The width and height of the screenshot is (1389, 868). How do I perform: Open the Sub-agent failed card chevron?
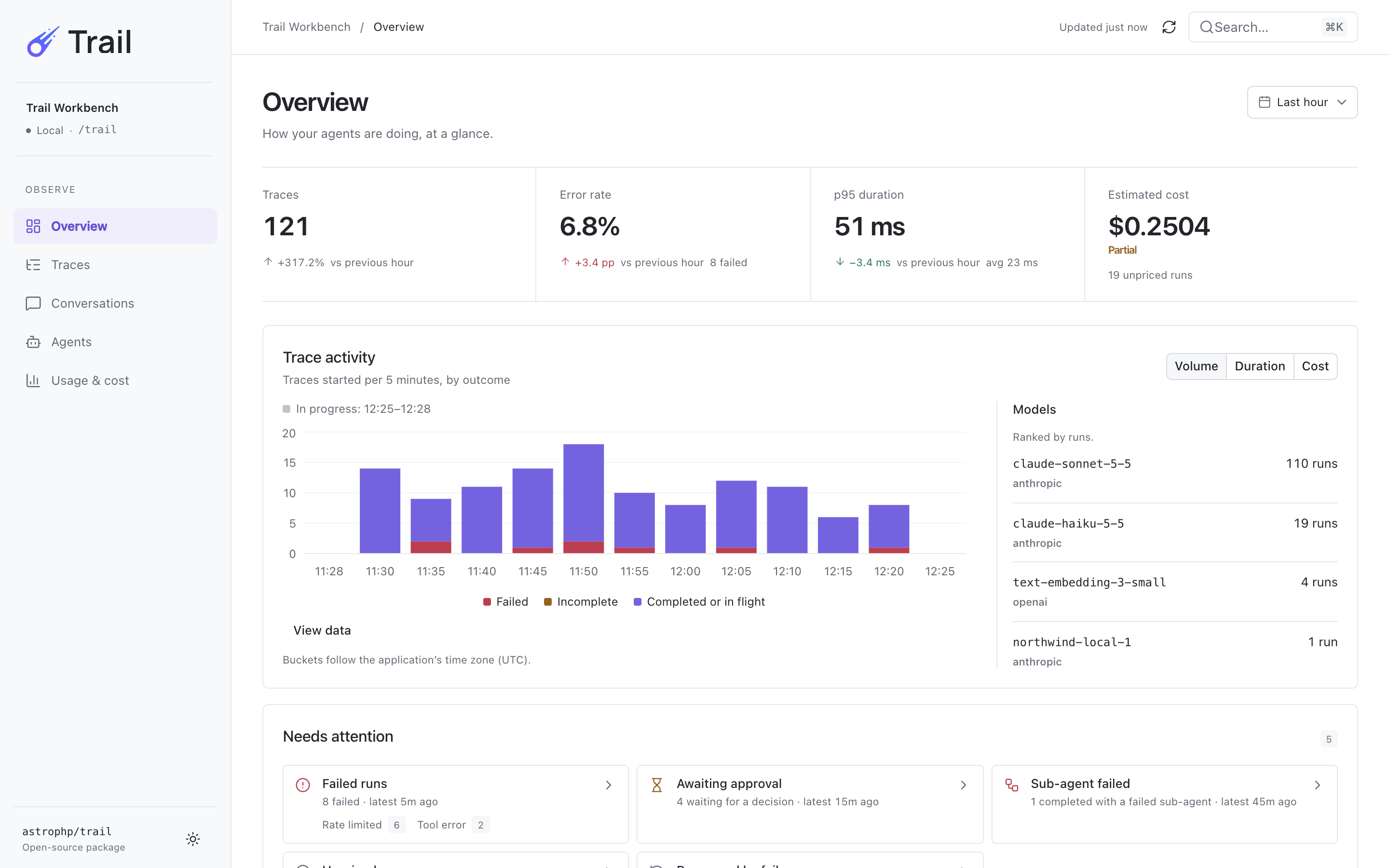tap(1317, 785)
